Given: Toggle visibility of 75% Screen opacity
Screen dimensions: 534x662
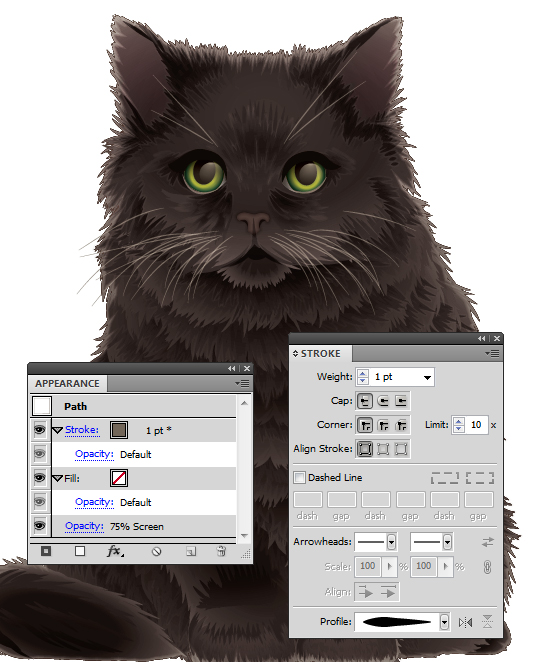Looking at the screenshot, I should tap(40, 526).
